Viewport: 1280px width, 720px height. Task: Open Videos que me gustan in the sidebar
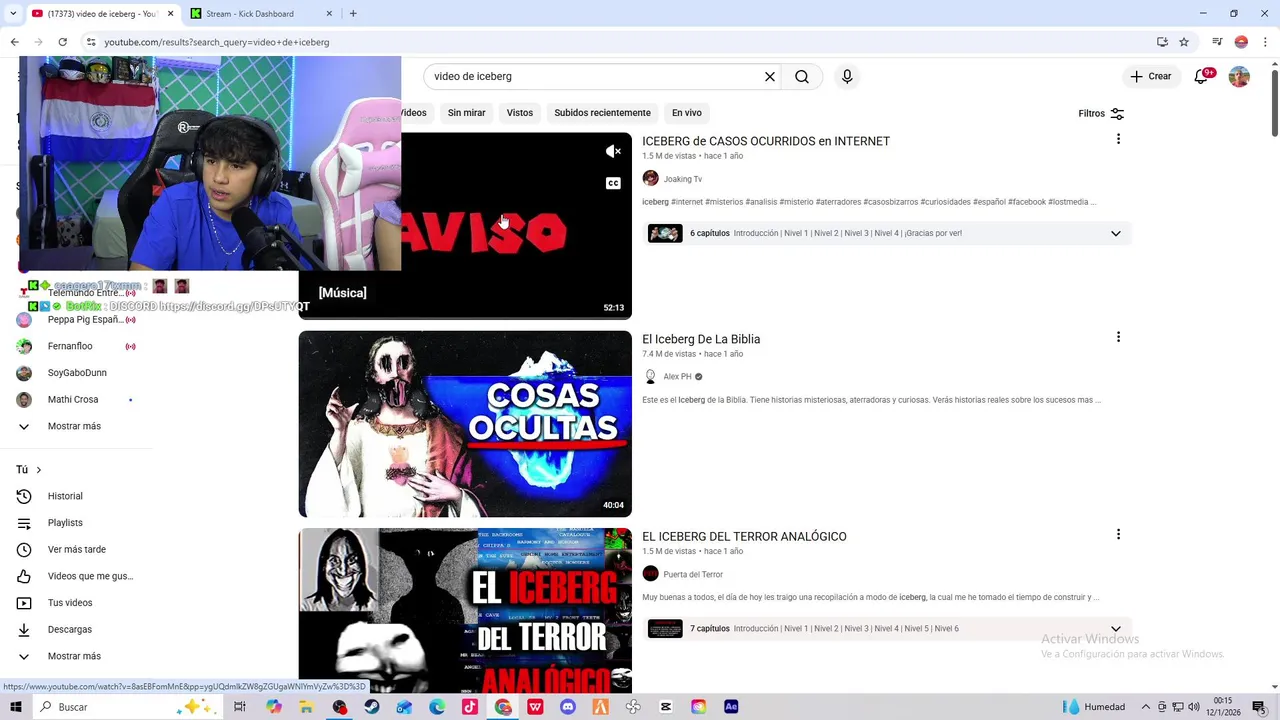coord(90,576)
